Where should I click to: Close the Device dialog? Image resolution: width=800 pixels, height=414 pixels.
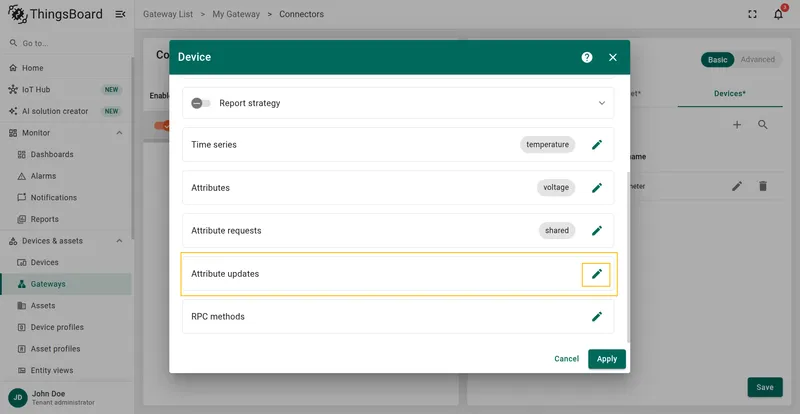(x=613, y=57)
